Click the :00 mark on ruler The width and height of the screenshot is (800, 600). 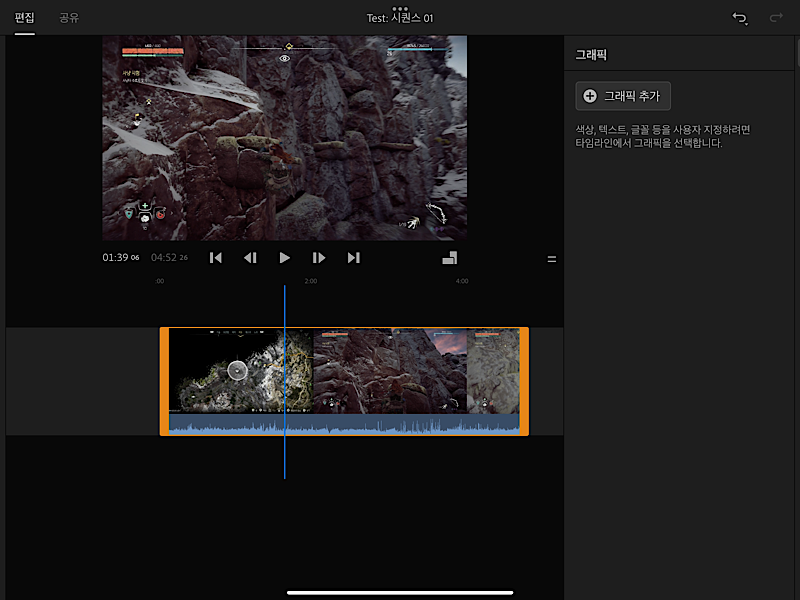[x=160, y=281]
